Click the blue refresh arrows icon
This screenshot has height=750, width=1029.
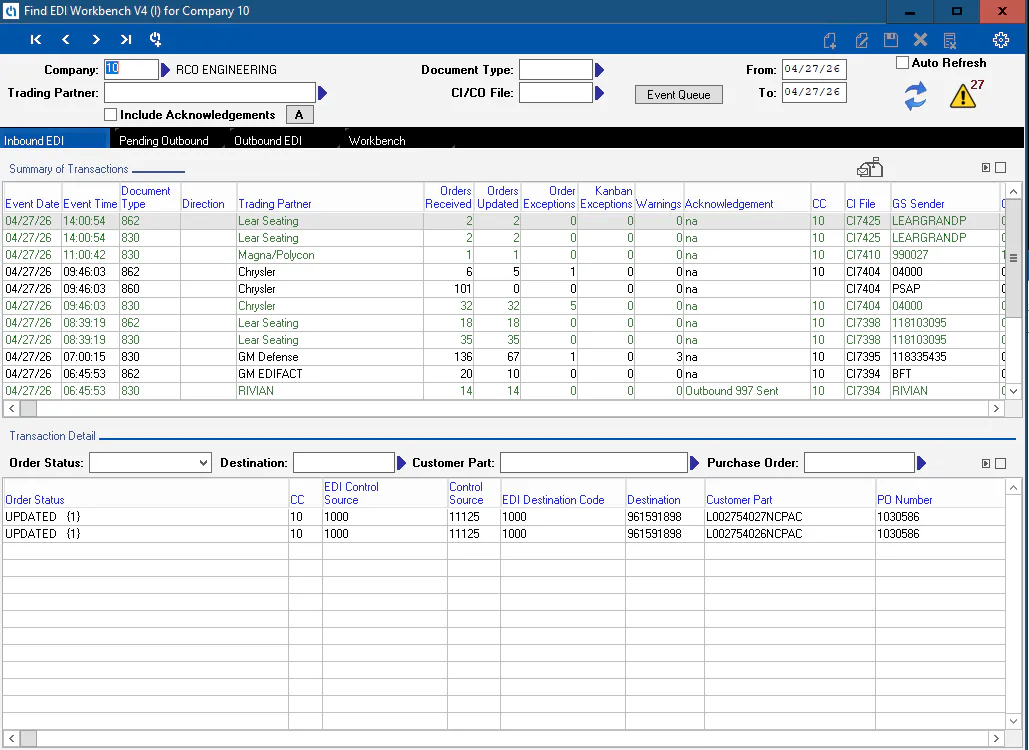pyautogui.click(x=915, y=96)
